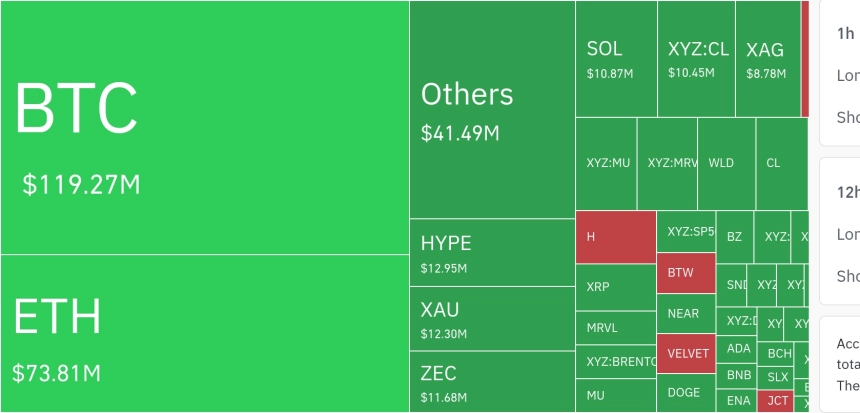Select the DOGE tile
This screenshot has width=860, height=413.
click(x=686, y=393)
